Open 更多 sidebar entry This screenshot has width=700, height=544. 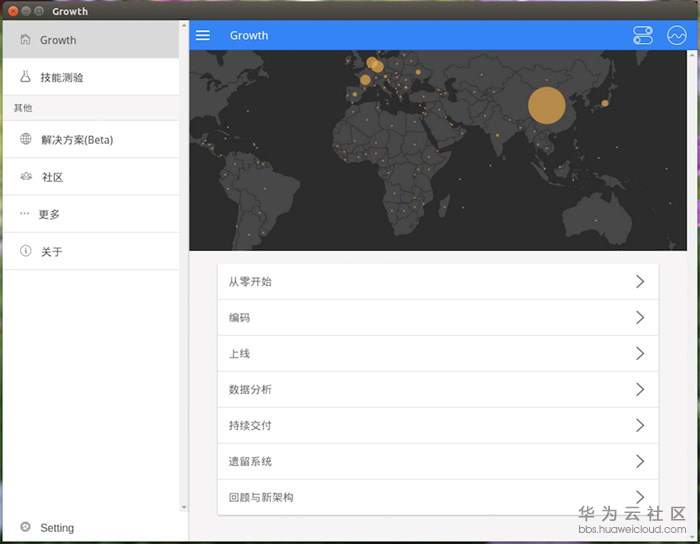click(x=91, y=214)
